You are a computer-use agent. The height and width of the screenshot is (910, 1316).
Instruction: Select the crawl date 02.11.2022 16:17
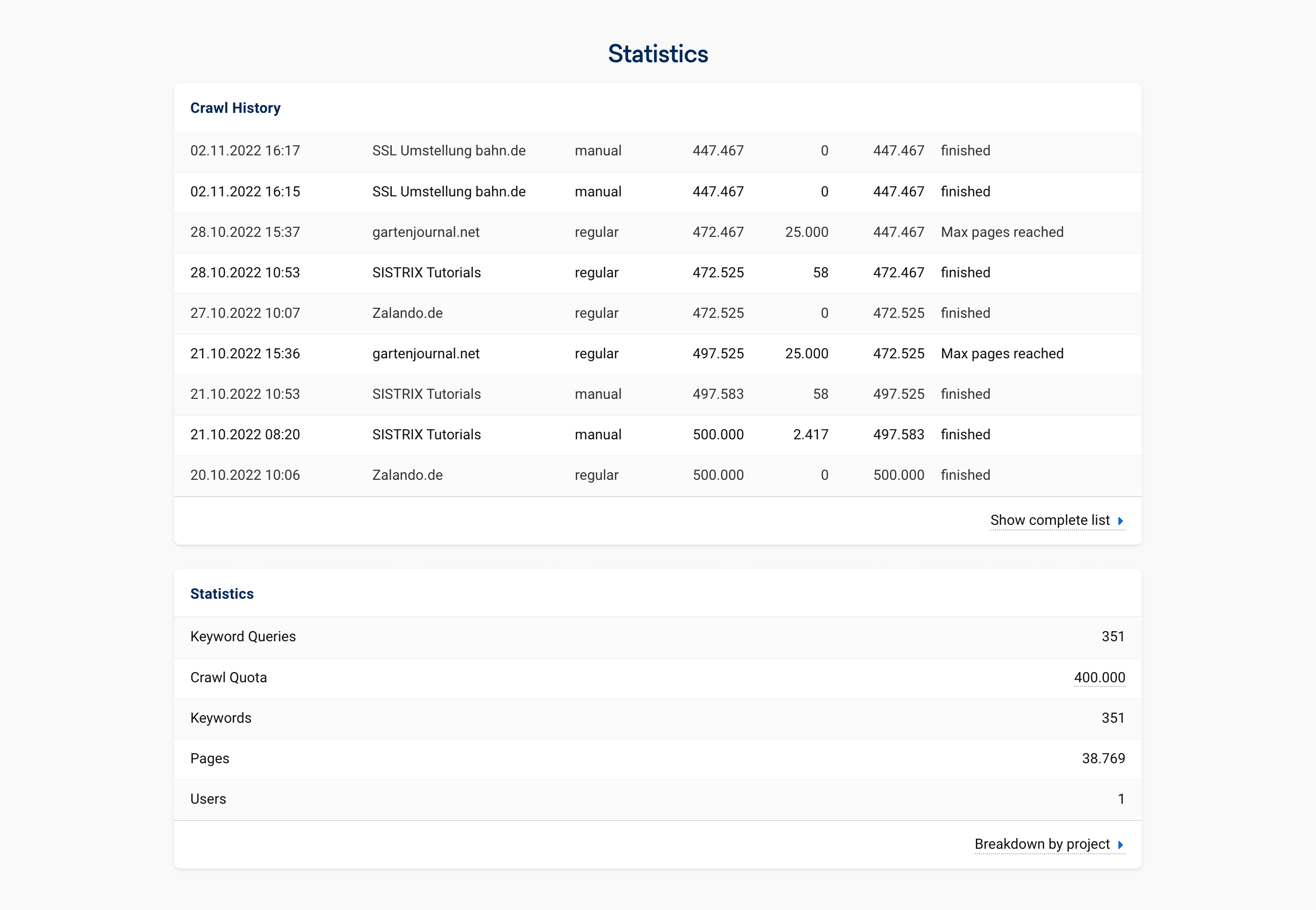tap(245, 150)
